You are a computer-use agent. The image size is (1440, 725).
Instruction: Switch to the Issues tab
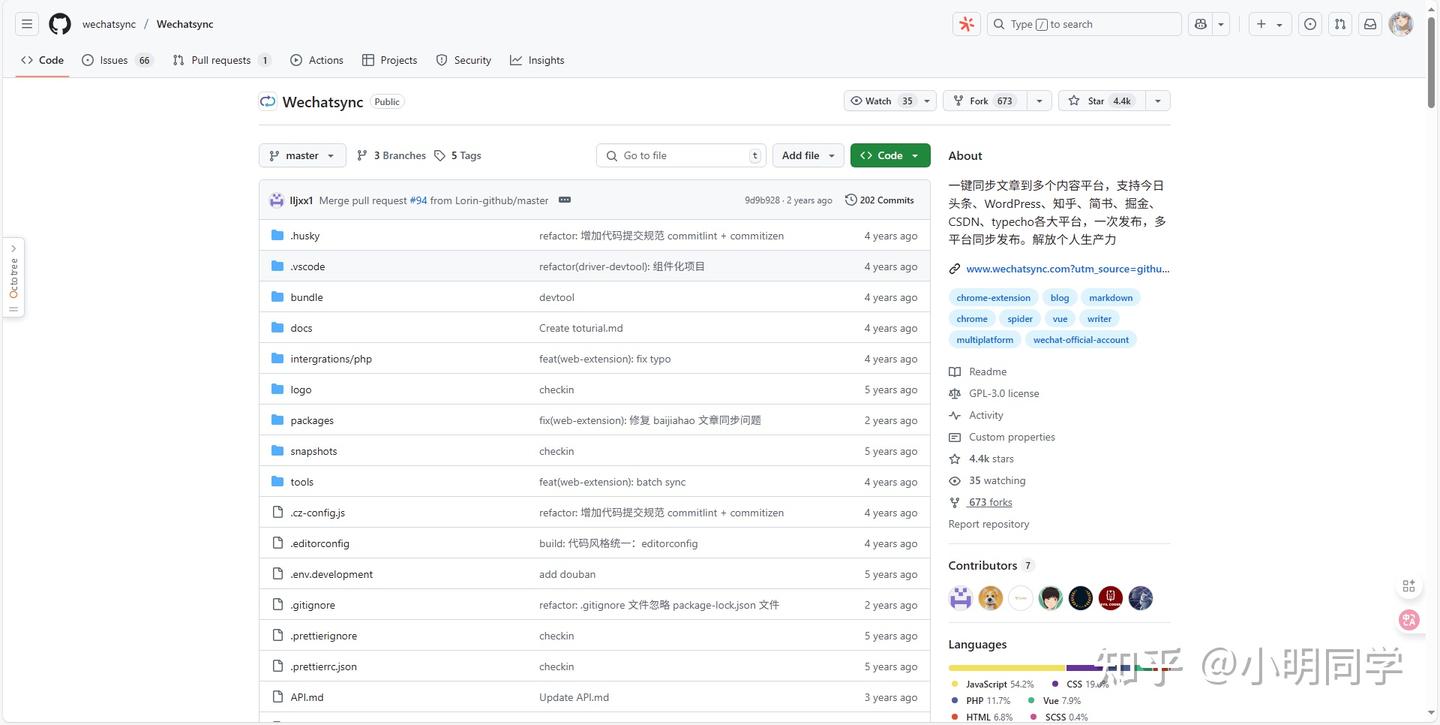[x=114, y=60]
